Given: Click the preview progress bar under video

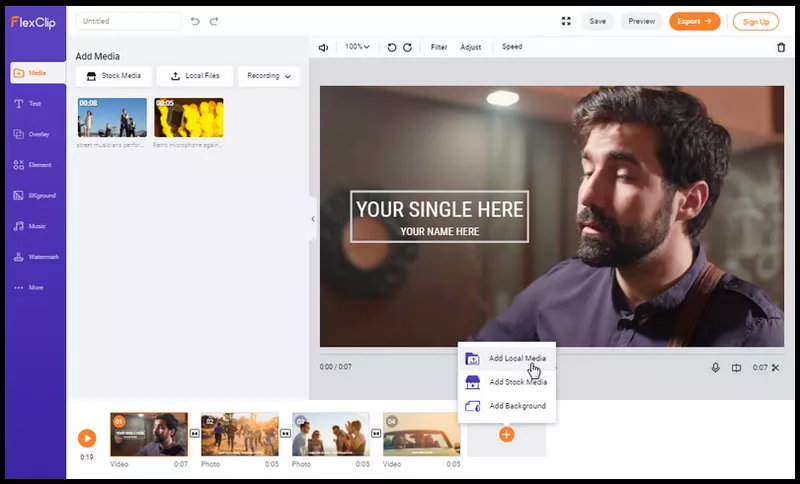Looking at the screenshot, I should pos(552,353).
